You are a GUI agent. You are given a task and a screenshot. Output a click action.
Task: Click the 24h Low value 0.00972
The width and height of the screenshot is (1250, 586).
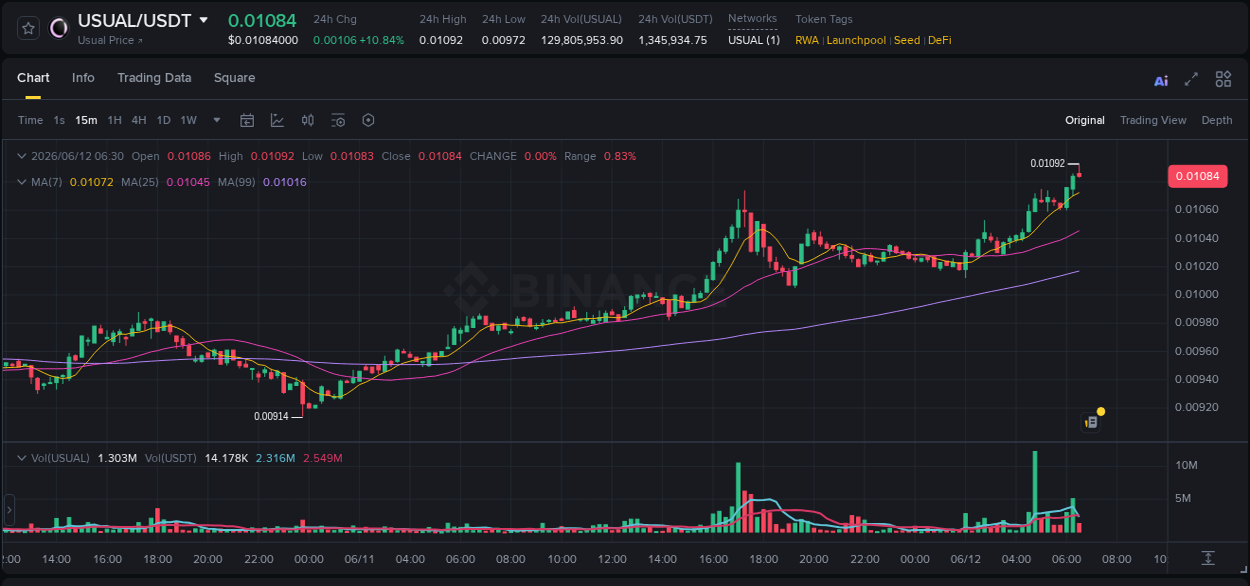503,40
